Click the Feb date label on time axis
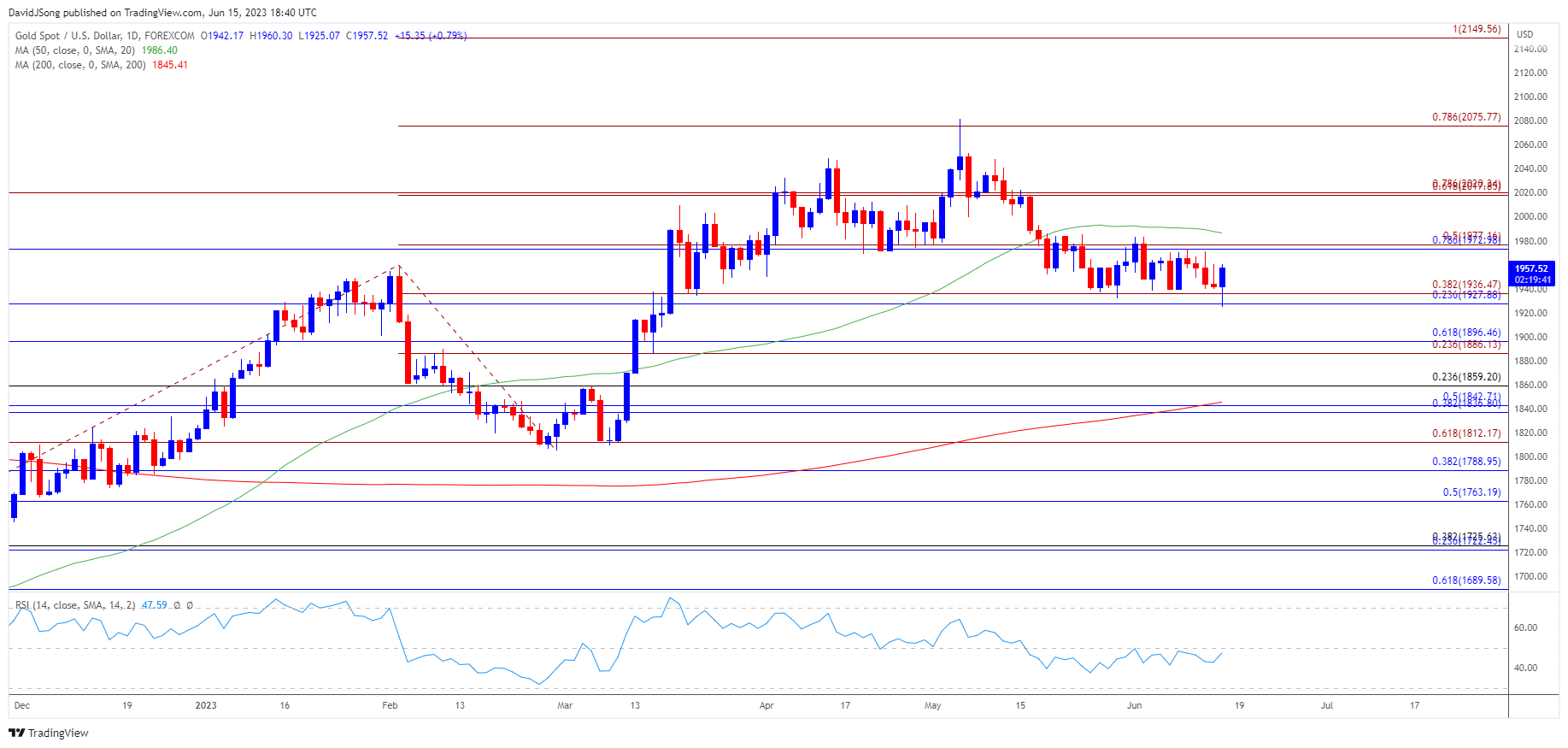Image resolution: width=1568 pixels, height=748 pixels. (x=390, y=705)
